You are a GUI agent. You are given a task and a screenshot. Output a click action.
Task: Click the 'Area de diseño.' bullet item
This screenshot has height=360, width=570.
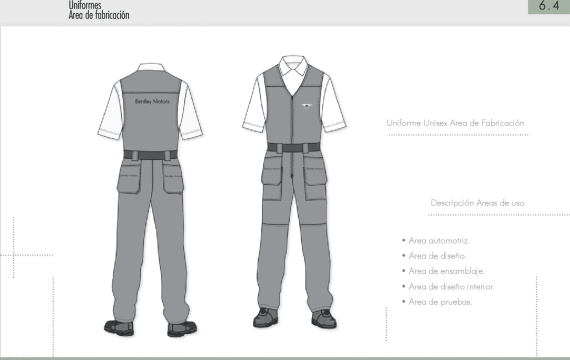coord(437,256)
